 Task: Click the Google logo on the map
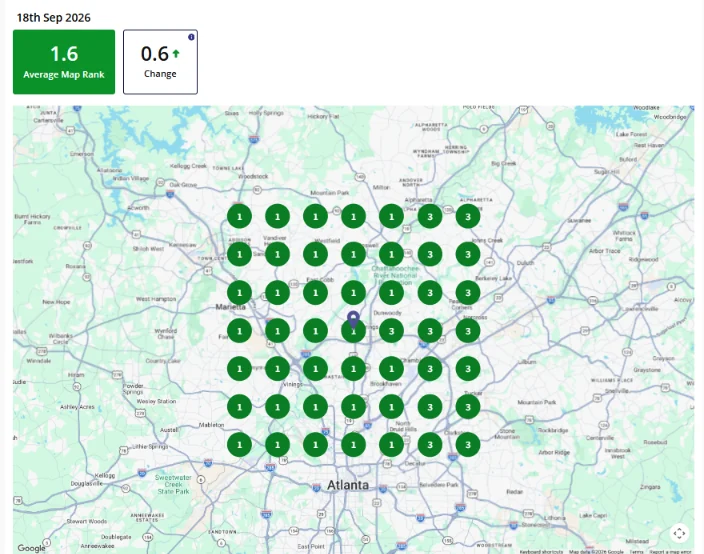tap(31, 548)
